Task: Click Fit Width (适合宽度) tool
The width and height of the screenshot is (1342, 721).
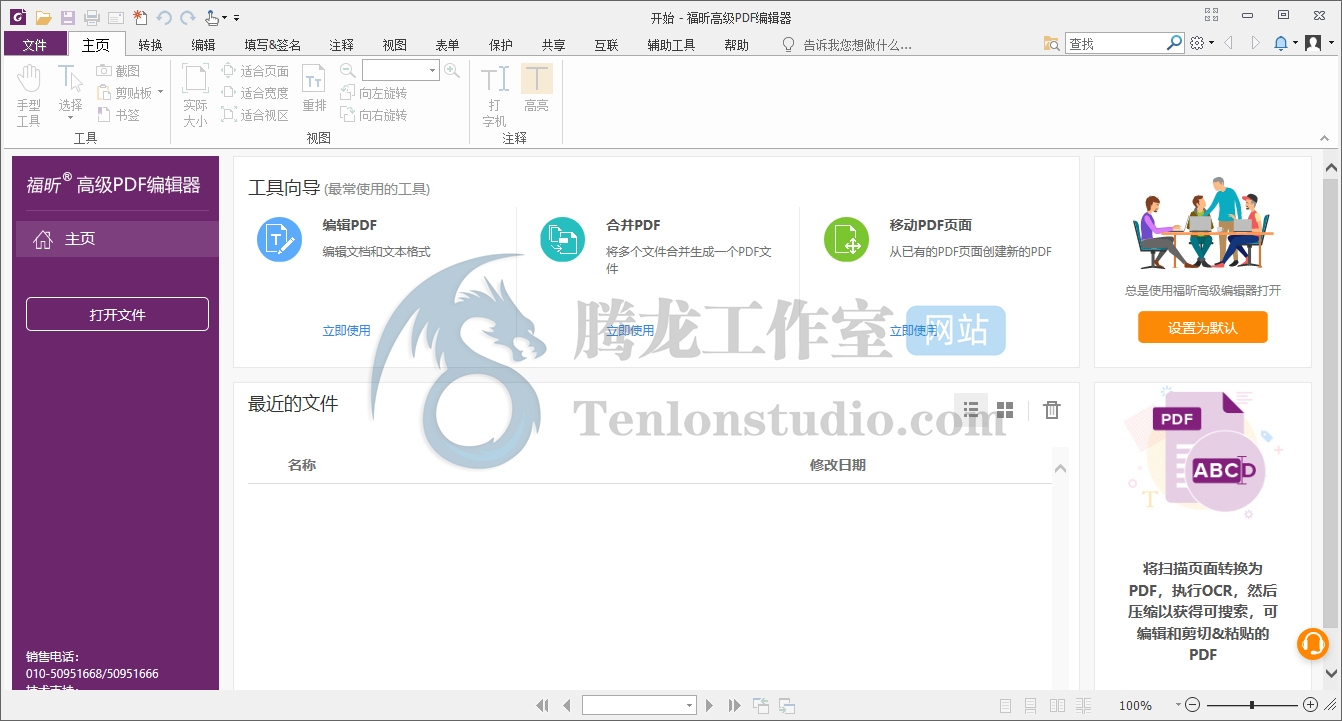Action: click(255, 93)
